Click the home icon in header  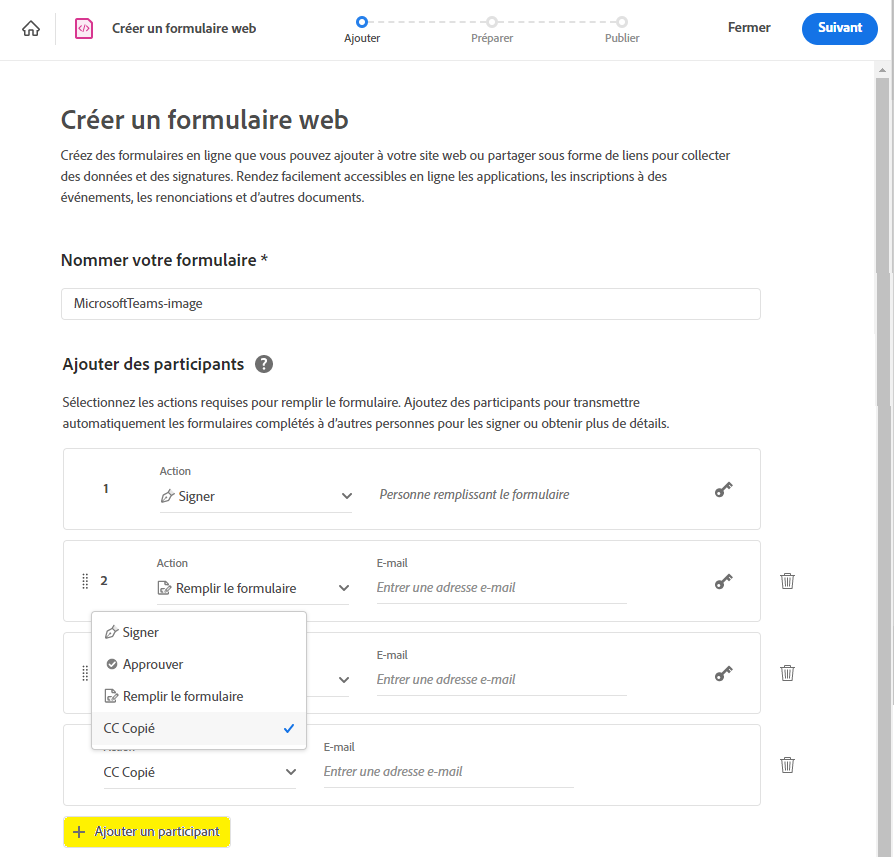(31, 28)
